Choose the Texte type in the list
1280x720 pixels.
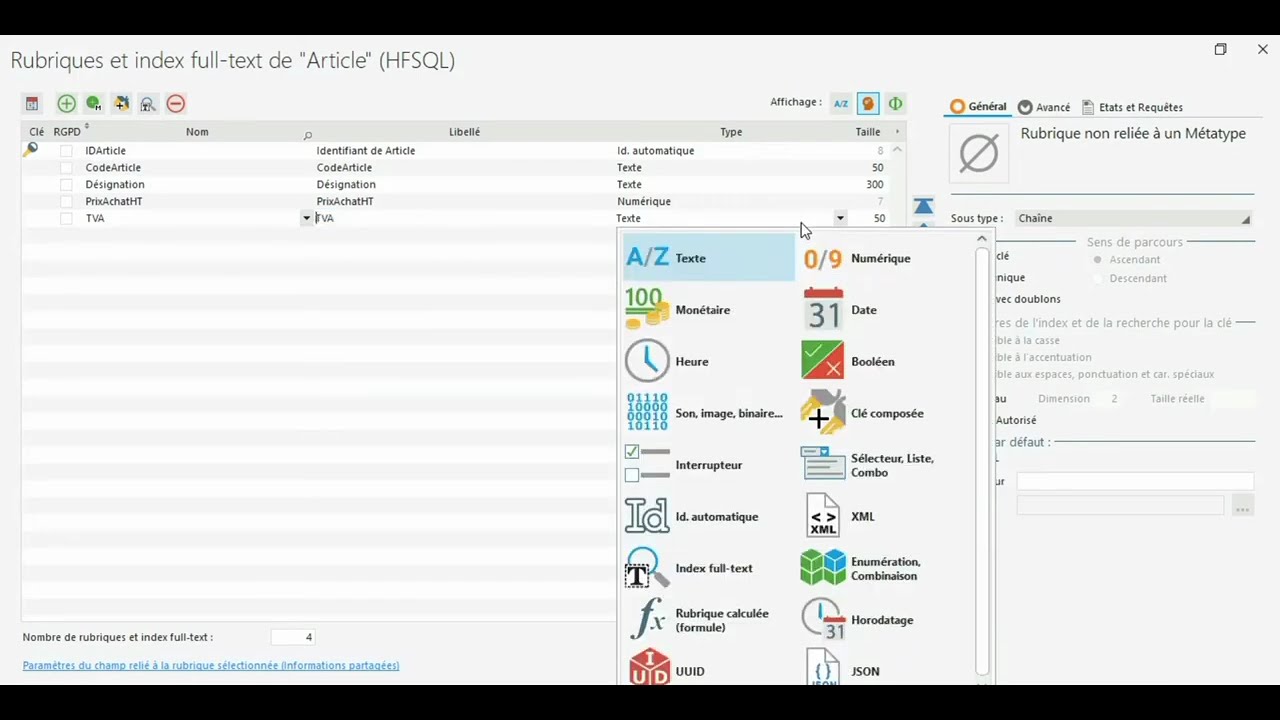708,258
